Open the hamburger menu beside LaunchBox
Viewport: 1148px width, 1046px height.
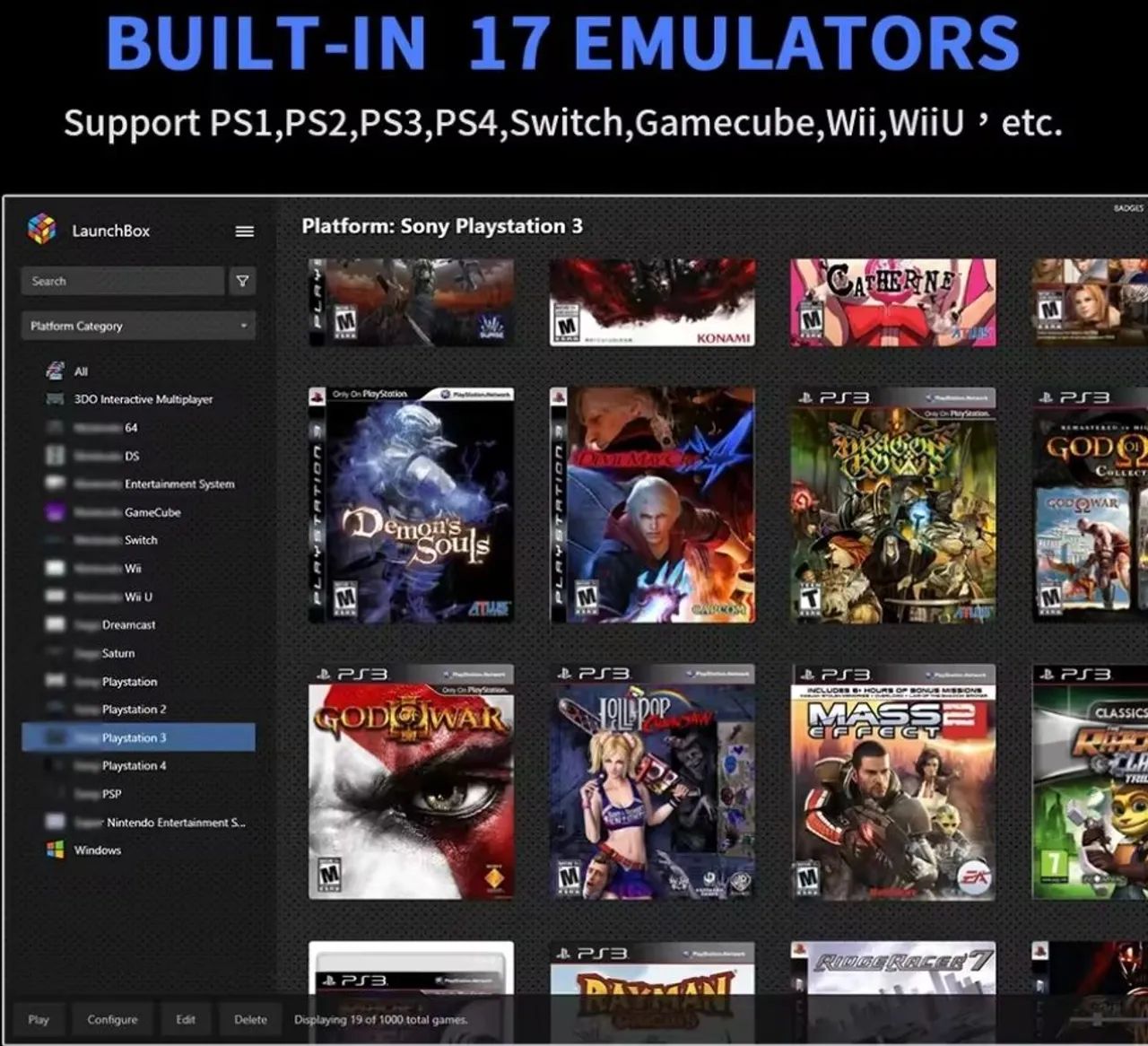244,231
